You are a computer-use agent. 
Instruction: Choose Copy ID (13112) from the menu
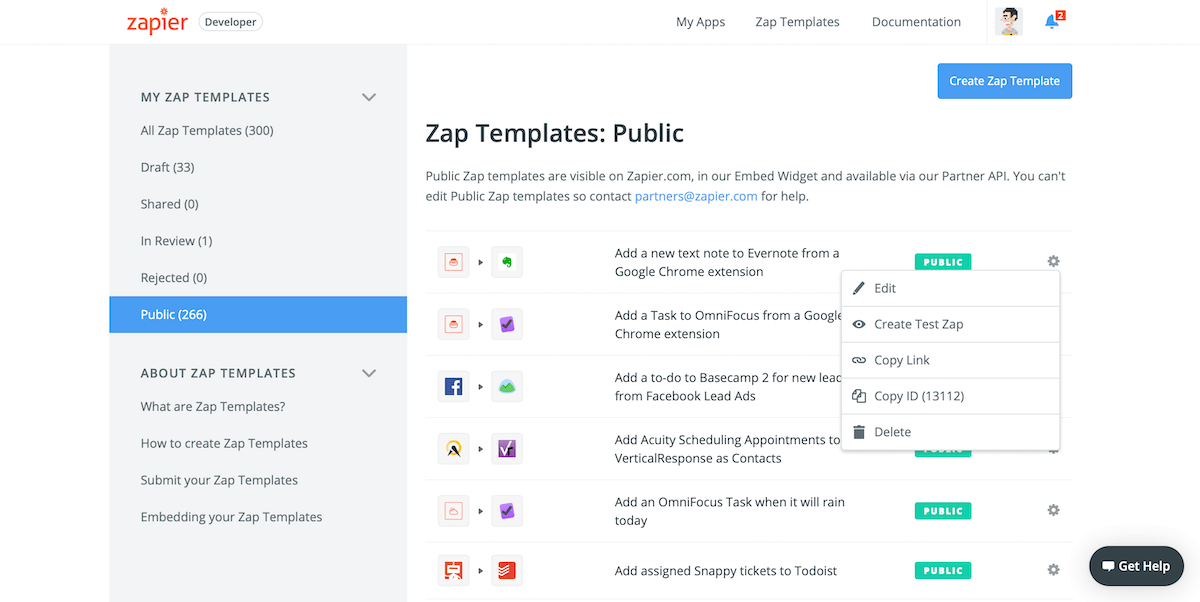click(950, 396)
